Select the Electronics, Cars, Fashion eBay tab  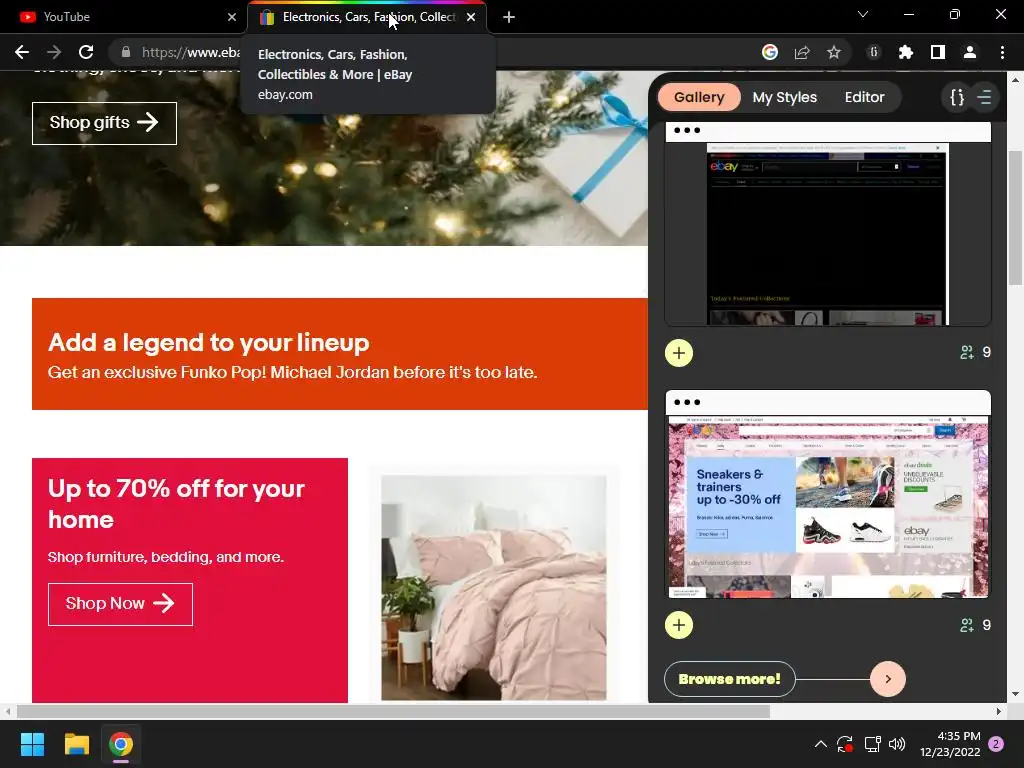[x=368, y=17]
